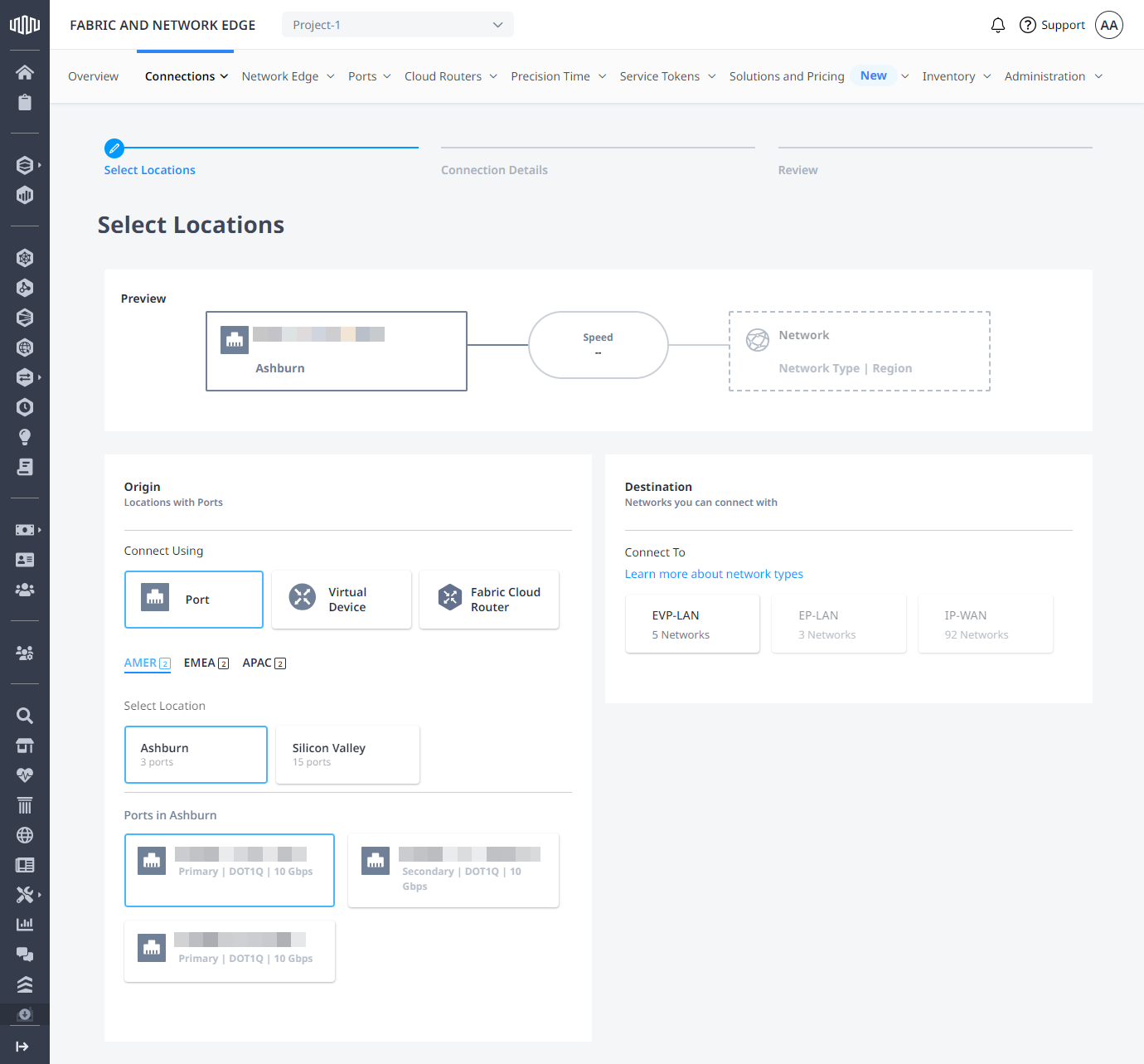The image size is (1144, 1064).
Task: Open the AA user avatar menu
Action: click(x=1109, y=25)
